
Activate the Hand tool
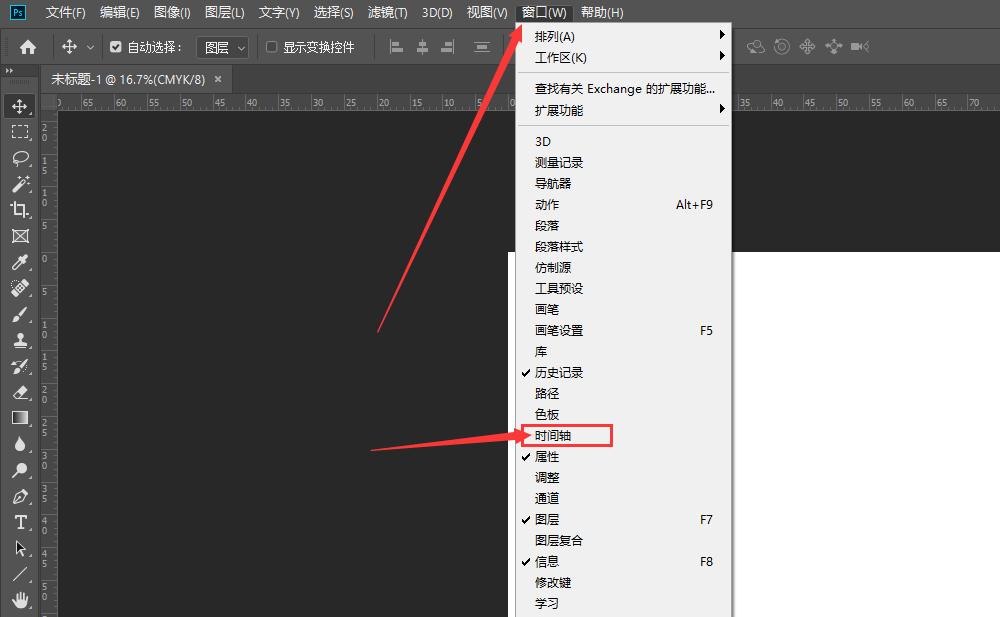click(x=21, y=599)
